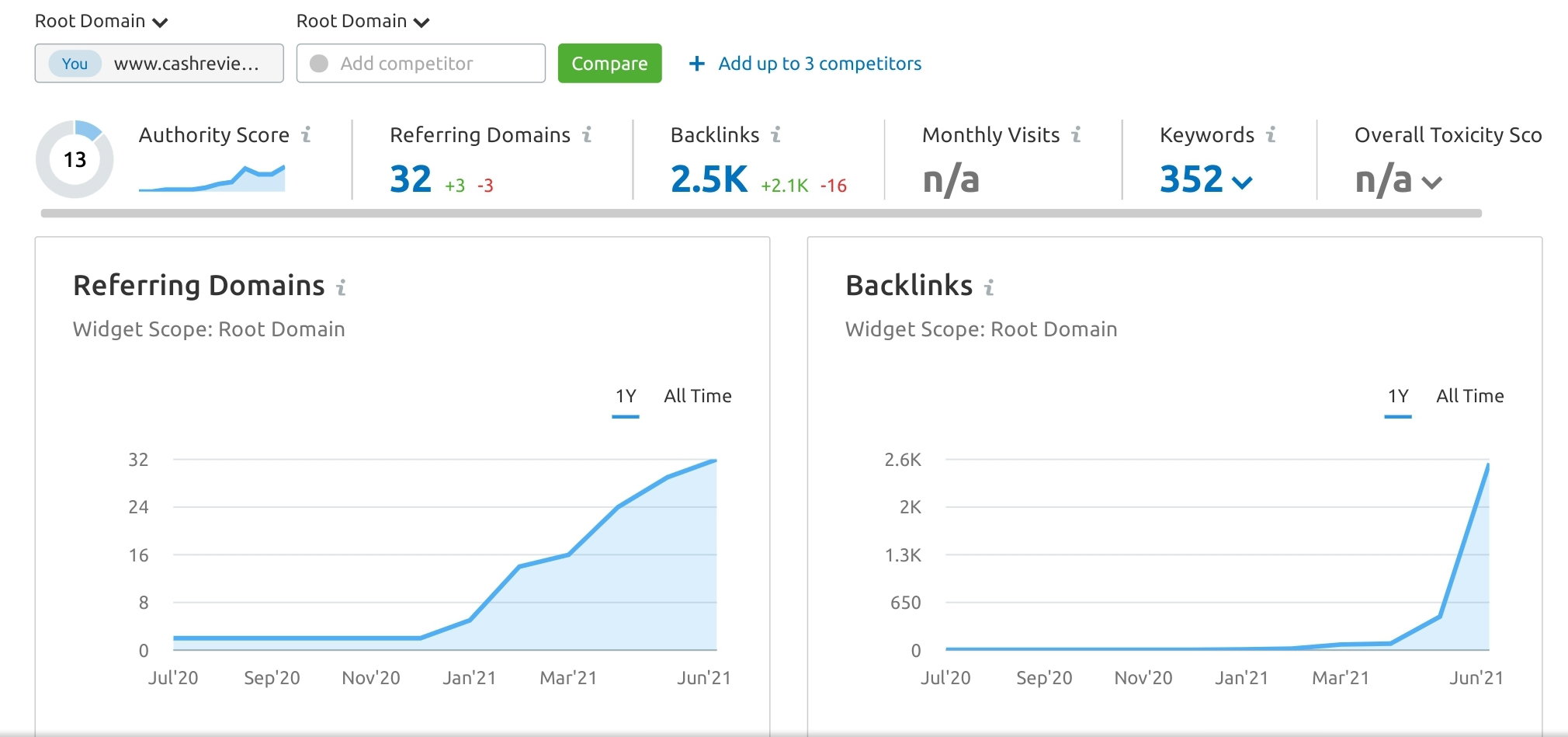Viewport: 1568px width, 737px height.
Task: Switch Referring Domains chart to All Time
Action: (x=698, y=396)
